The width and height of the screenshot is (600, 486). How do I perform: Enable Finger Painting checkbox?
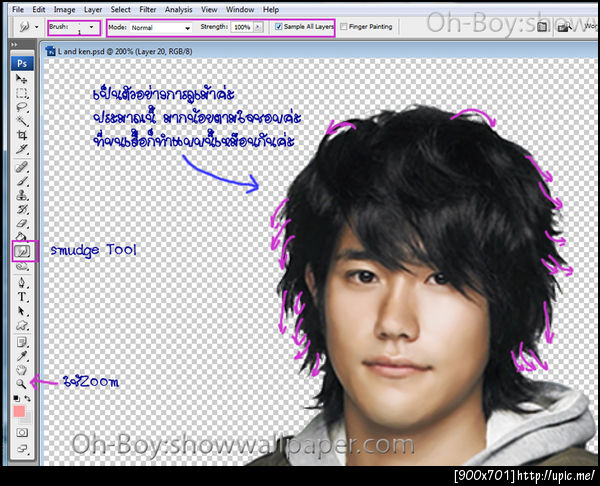click(344, 26)
